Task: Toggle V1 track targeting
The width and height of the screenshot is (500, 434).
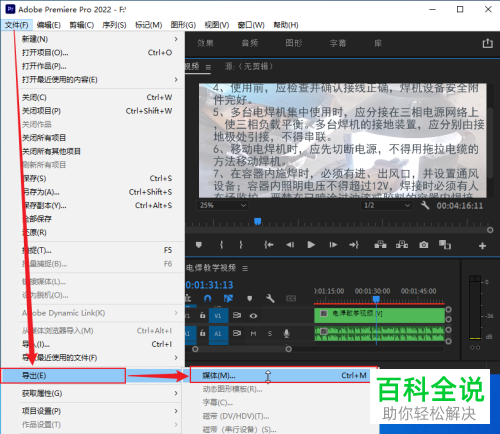Action: (218, 316)
